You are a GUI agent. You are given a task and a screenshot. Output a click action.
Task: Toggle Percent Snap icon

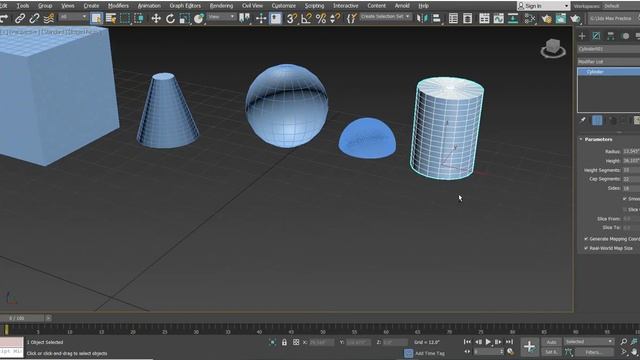pyautogui.click(x=321, y=18)
